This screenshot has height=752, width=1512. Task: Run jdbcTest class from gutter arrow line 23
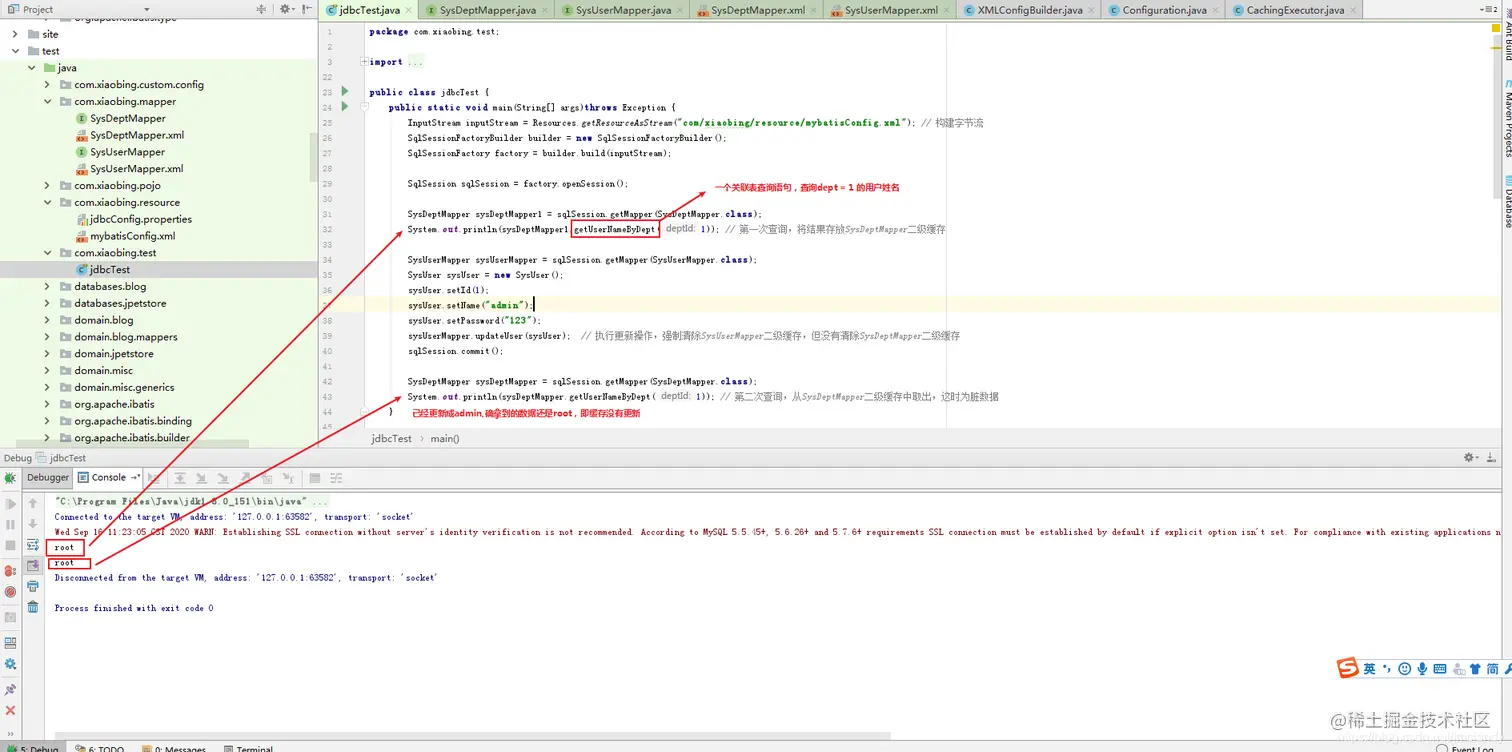(x=345, y=92)
